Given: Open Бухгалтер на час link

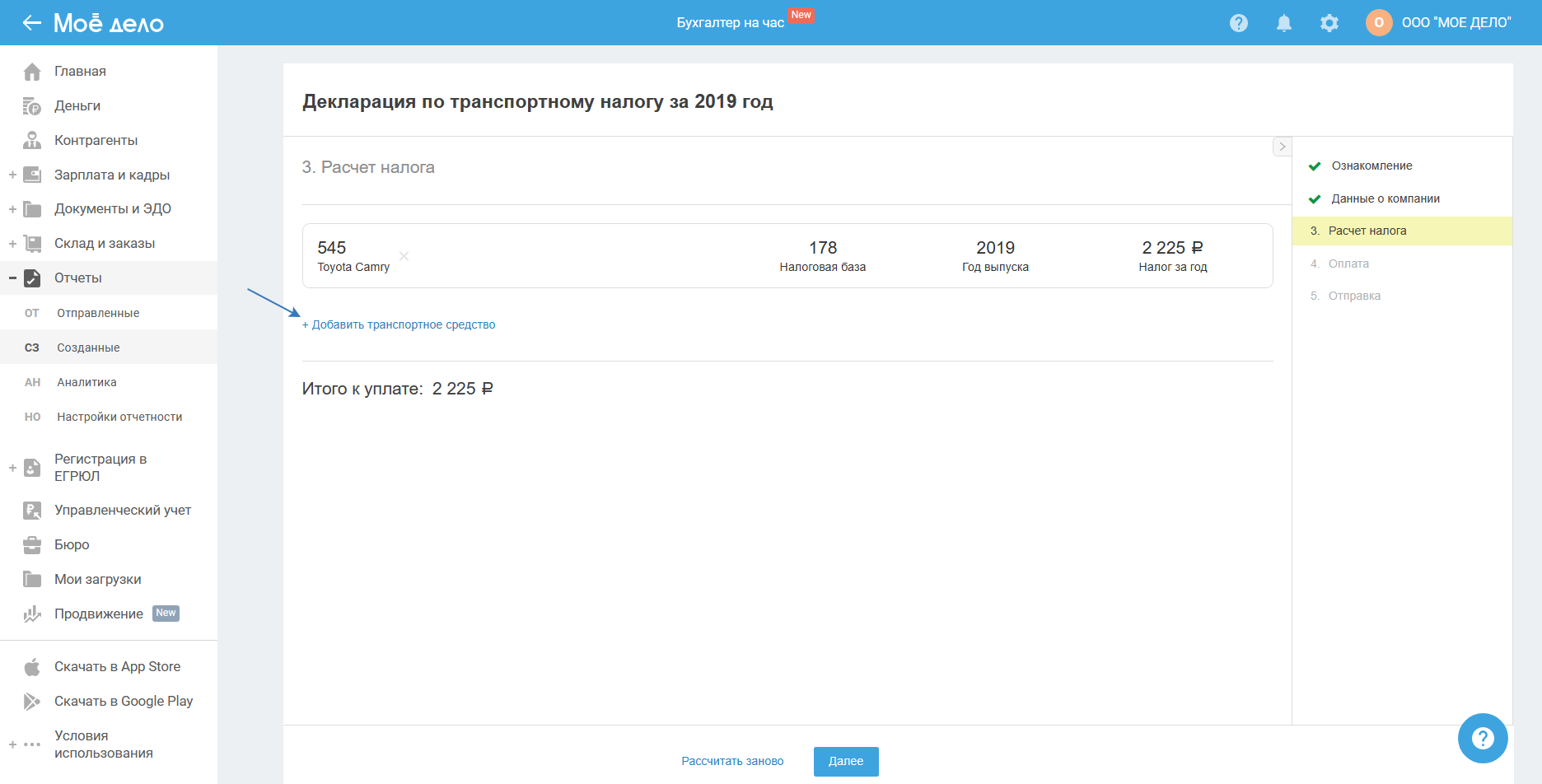Looking at the screenshot, I should pyautogui.click(x=730, y=23).
